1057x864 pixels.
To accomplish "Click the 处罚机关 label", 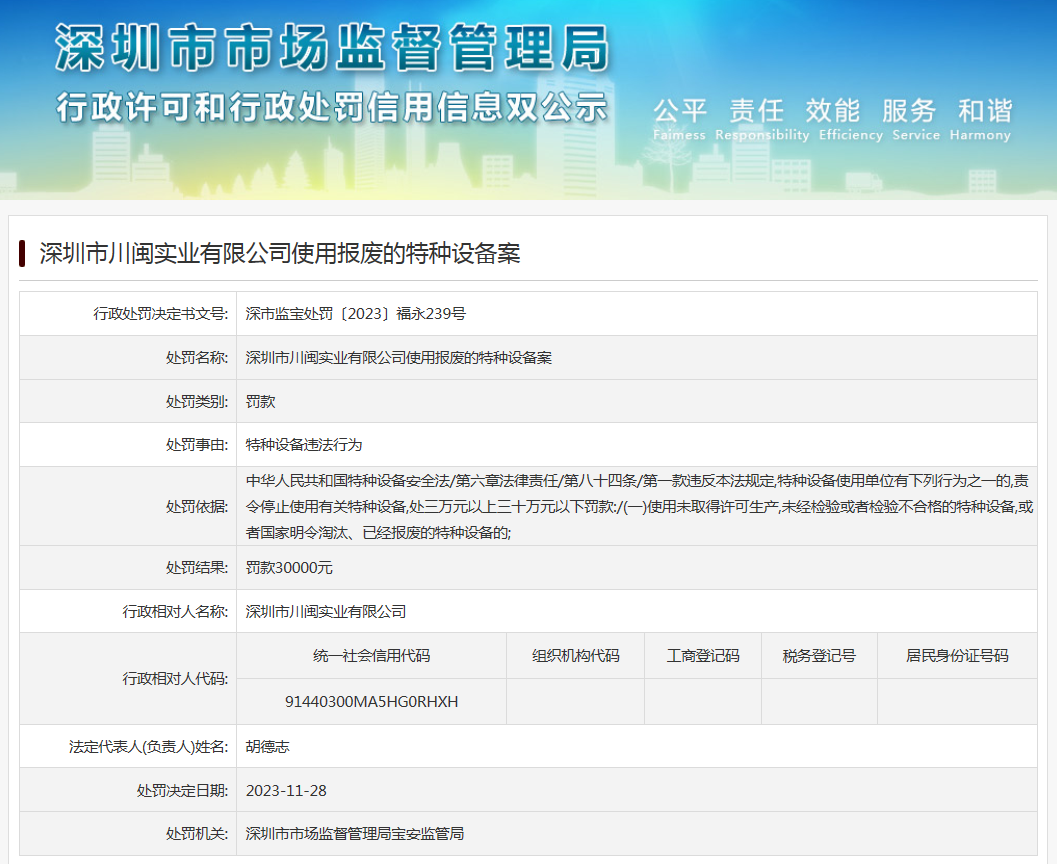I will pos(197,834).
